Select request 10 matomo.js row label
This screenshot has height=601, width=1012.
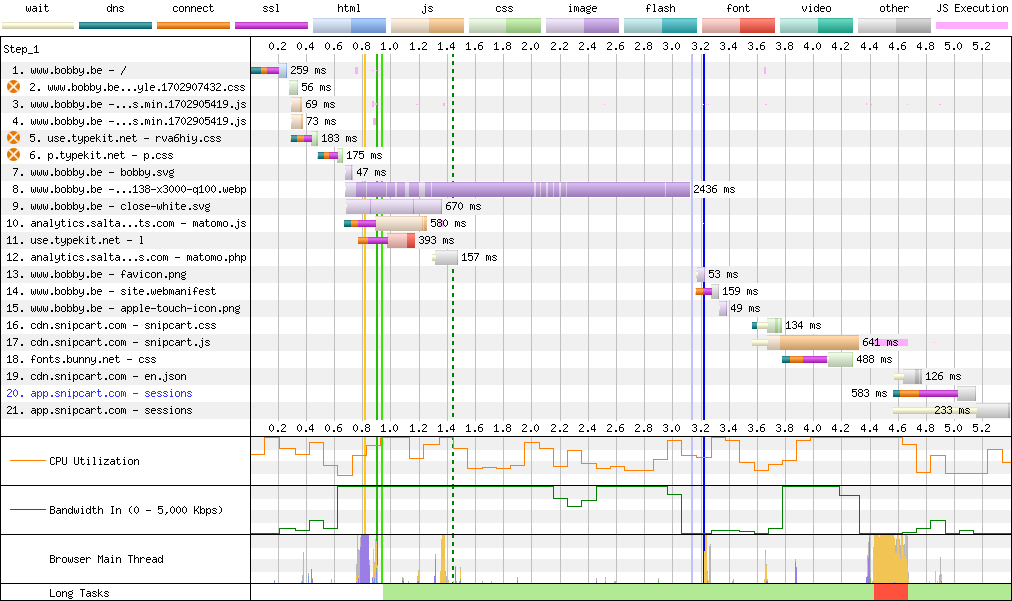pos(126,223)
